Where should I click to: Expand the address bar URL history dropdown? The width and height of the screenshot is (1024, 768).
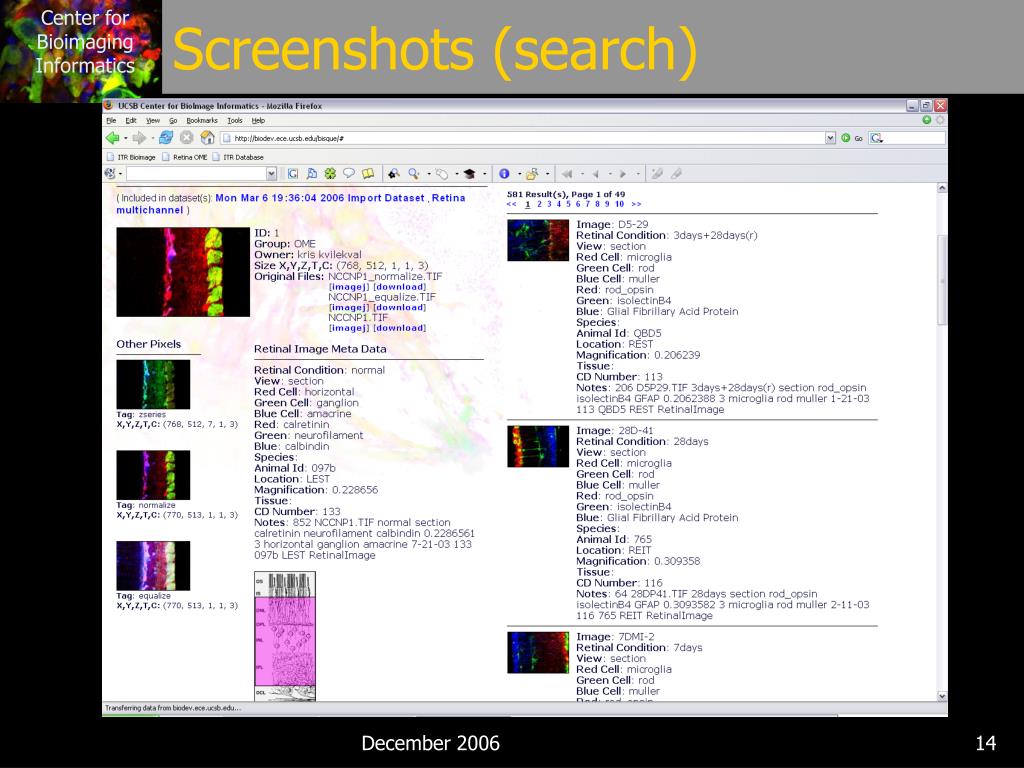[830, 138]
